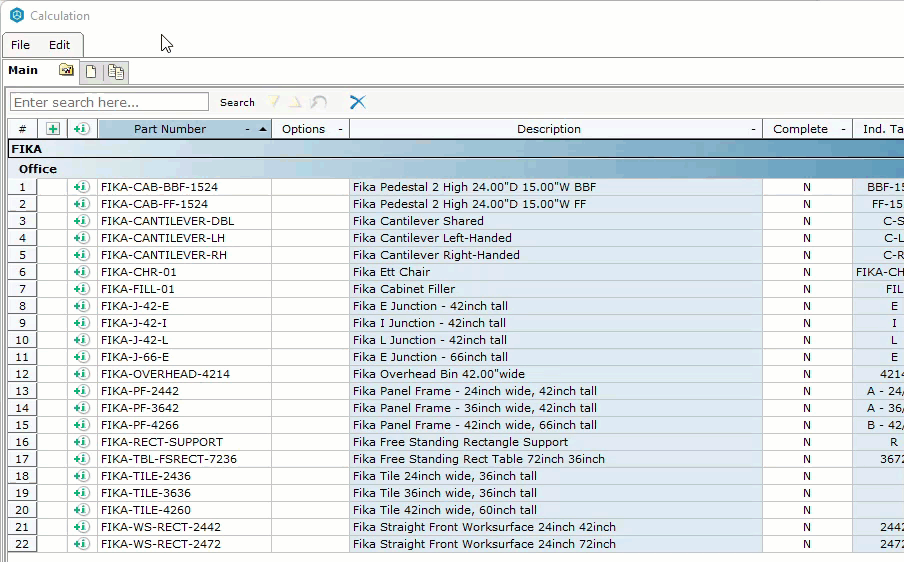Click info icon for FIKA-J-42-I
The height and width of the screenshot is (562, 904).
point(82,323)
